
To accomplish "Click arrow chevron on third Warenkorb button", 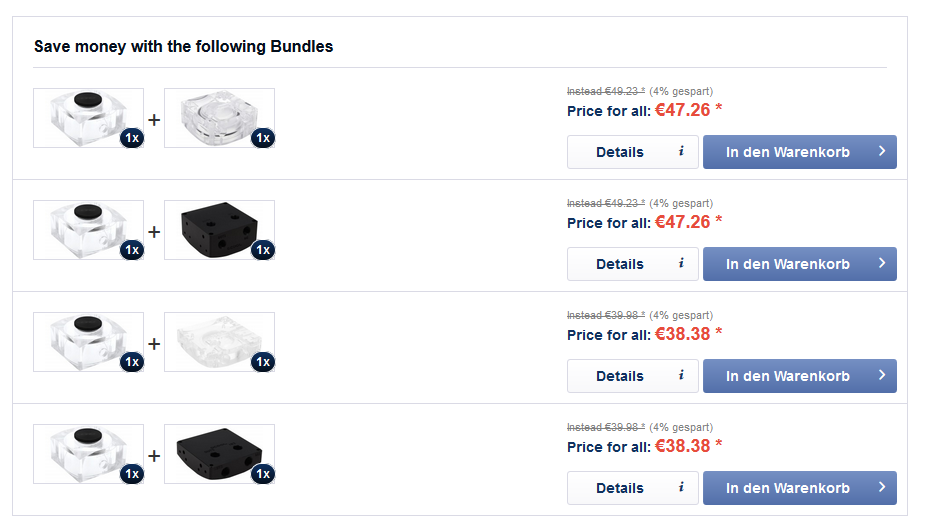I will (882, 375).
